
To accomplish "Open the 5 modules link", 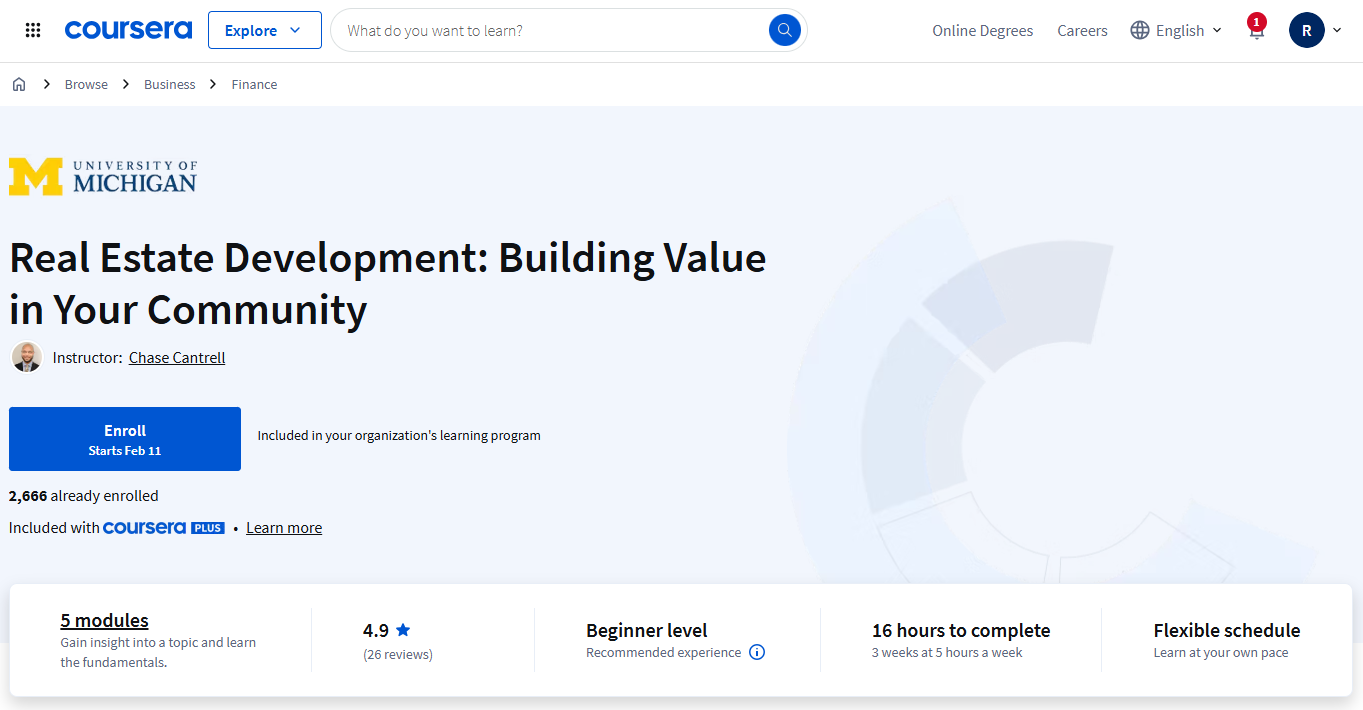I will (104, 620).
